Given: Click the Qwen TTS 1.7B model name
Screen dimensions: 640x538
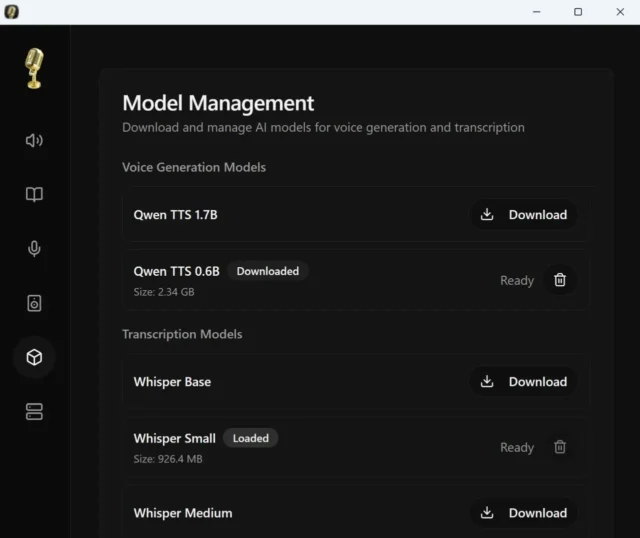Looking at the screenshot, I should click(x=176, y=215).
